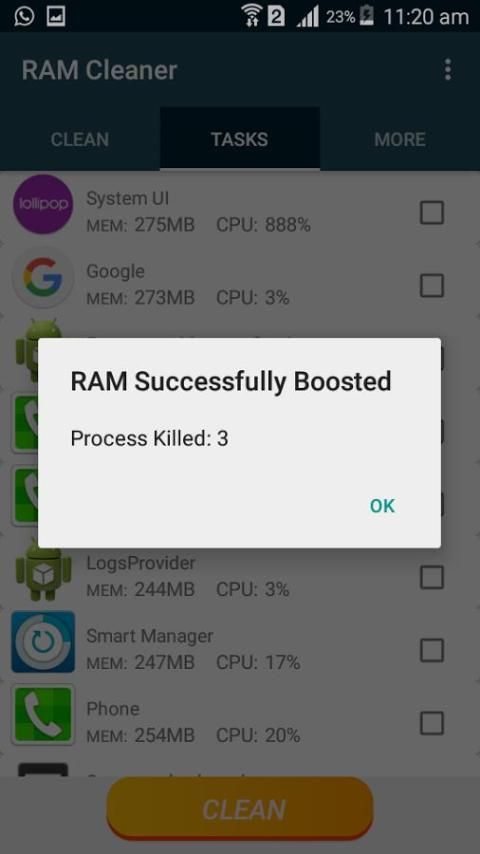Tap the System UI lollipop icon
The height and width of the screenshot is (854, 480).
[42, 204]
